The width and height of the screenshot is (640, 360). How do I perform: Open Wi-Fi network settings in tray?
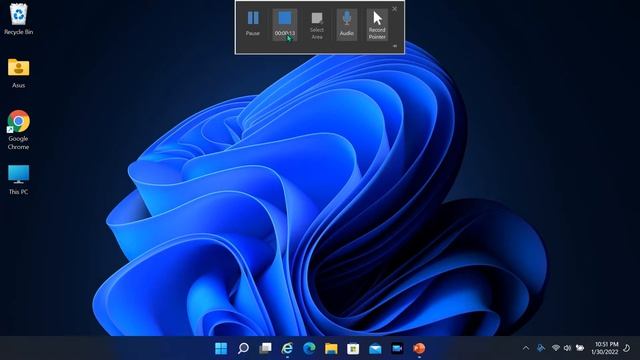tap(556, 348)
